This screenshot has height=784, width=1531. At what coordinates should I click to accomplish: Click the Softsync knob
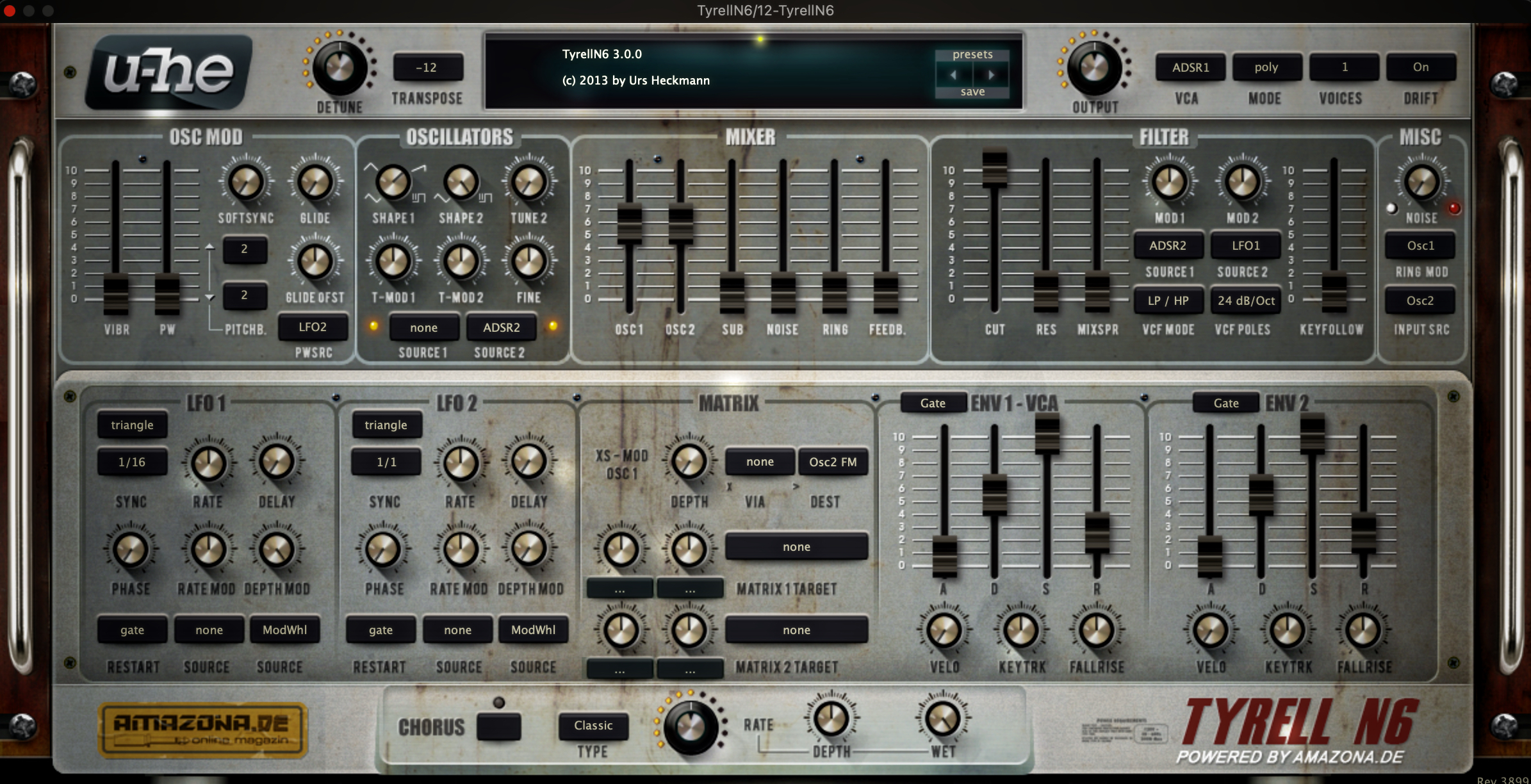click(x=246, y=182)
